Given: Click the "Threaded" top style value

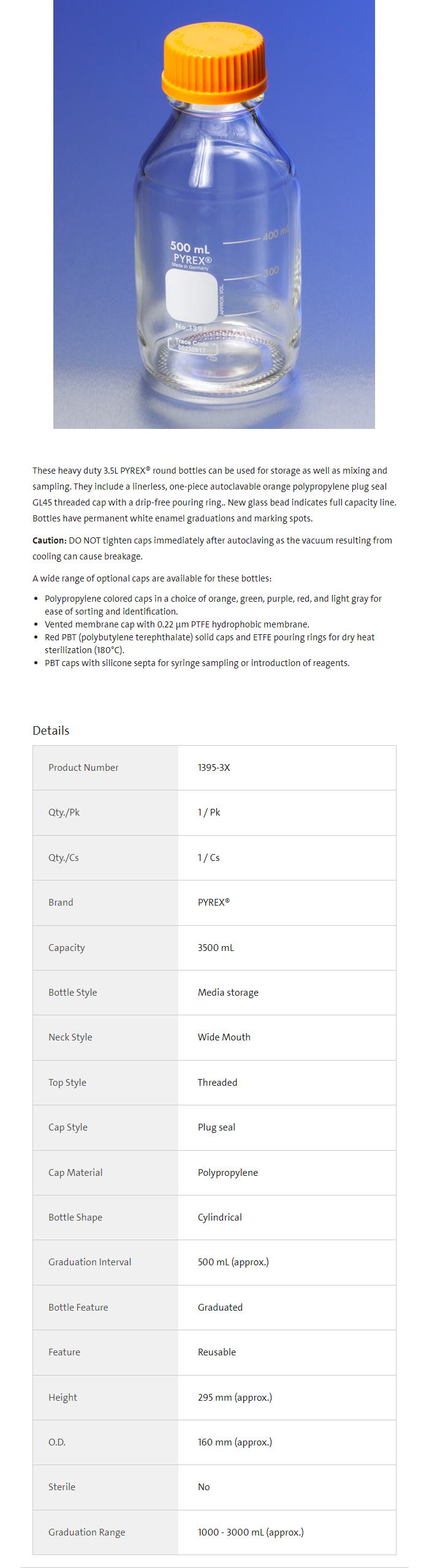Looking at the screenshot, I should pos(217,1083).
